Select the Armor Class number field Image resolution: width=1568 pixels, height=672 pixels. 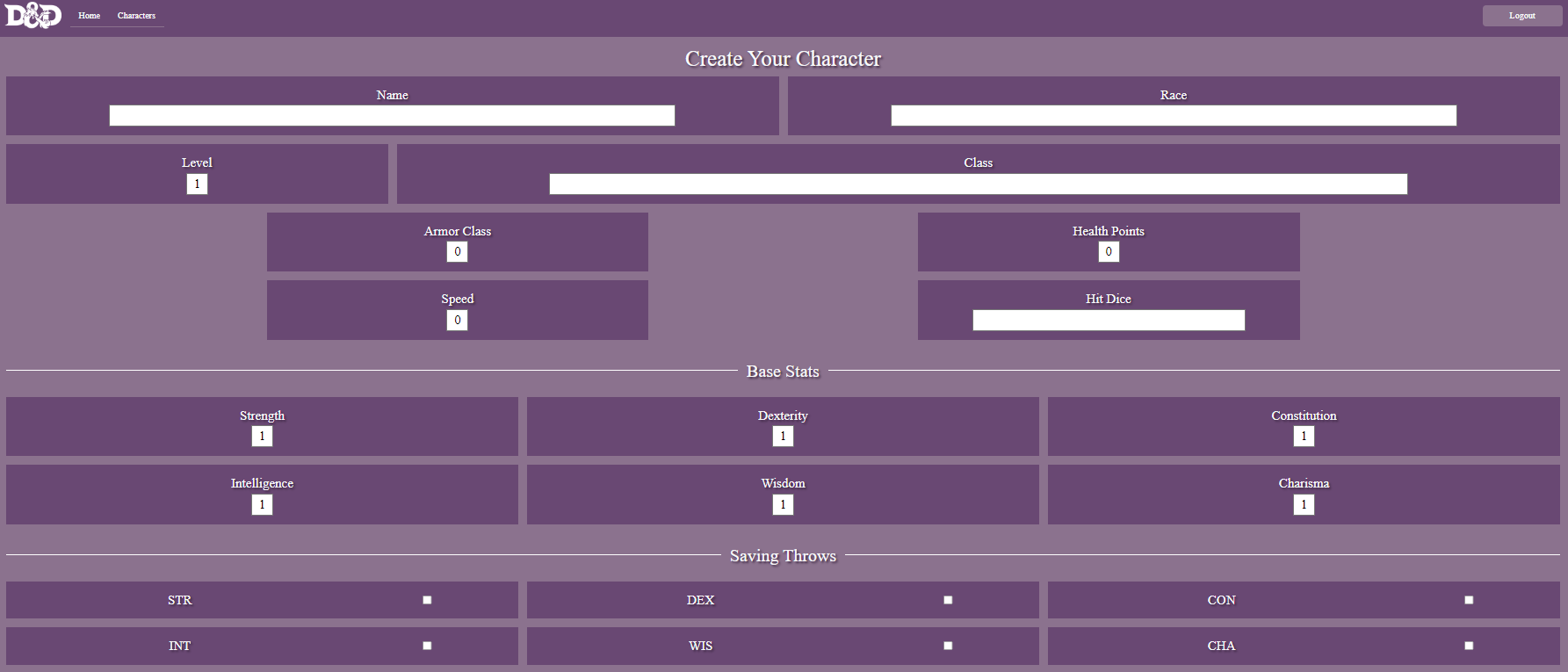[x=457, y=252]
